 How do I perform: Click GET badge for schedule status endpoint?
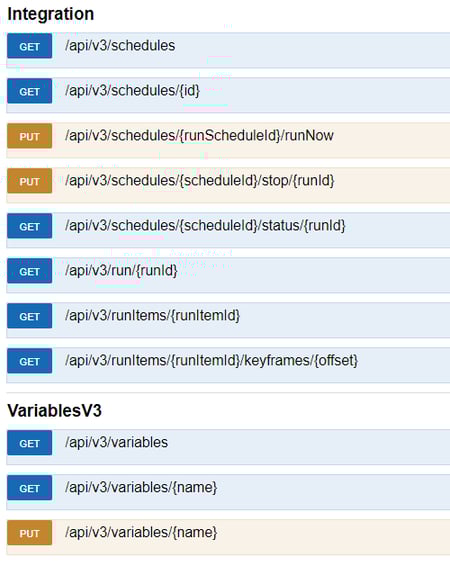pyautogui.click(x=30, y=226)
